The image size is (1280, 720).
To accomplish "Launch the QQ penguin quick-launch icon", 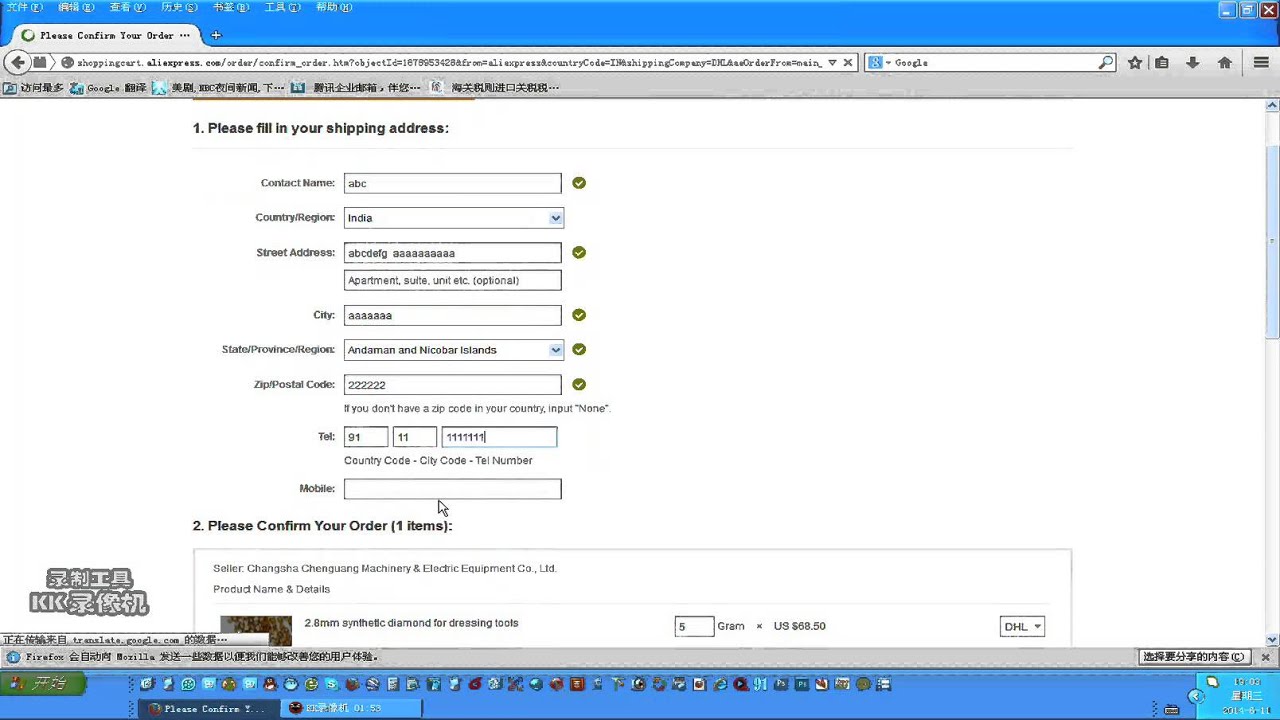I will (270, 684).
